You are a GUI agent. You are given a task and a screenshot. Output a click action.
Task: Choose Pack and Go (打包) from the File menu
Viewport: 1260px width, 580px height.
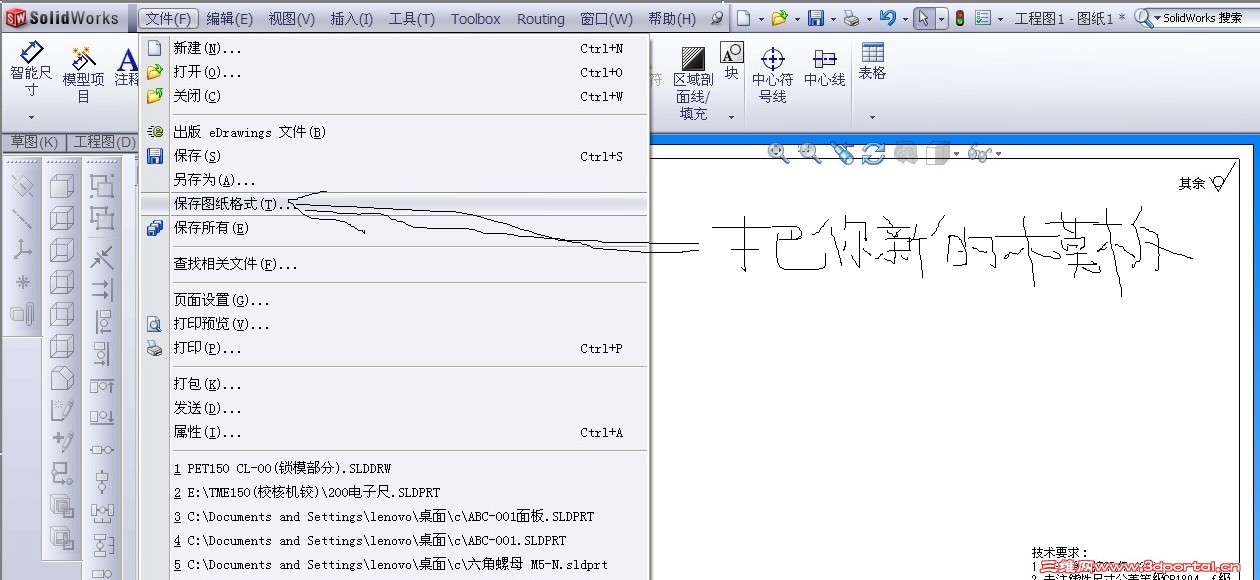(x=394, y=384)
